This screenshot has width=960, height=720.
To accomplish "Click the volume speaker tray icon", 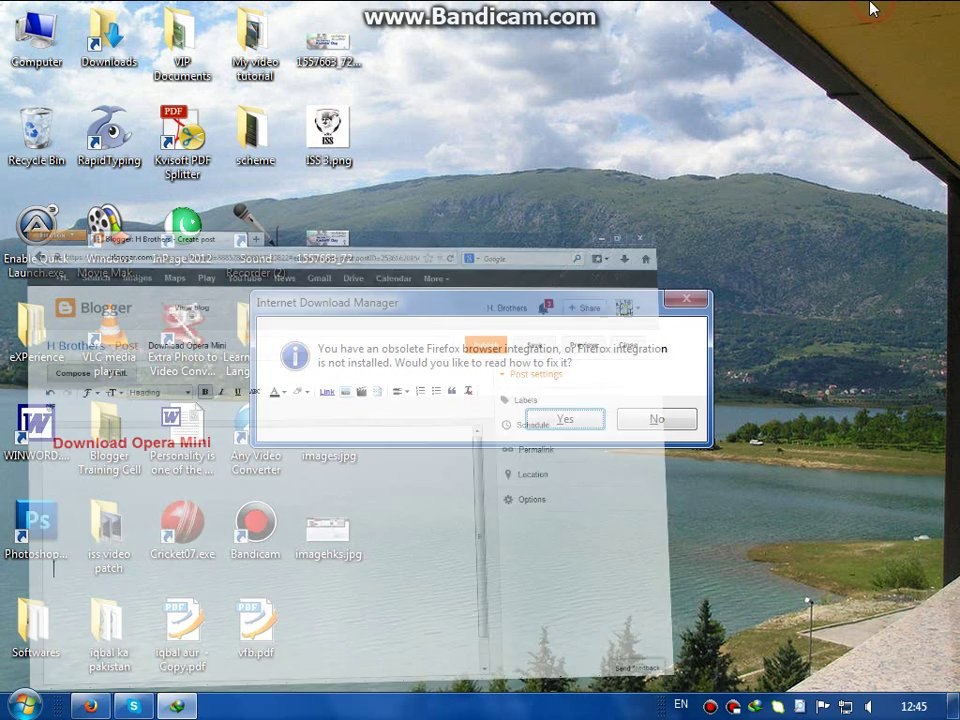I will 868,707.
